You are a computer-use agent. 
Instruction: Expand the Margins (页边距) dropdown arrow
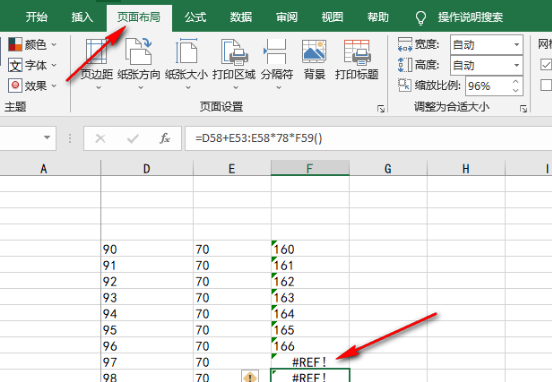99,87
